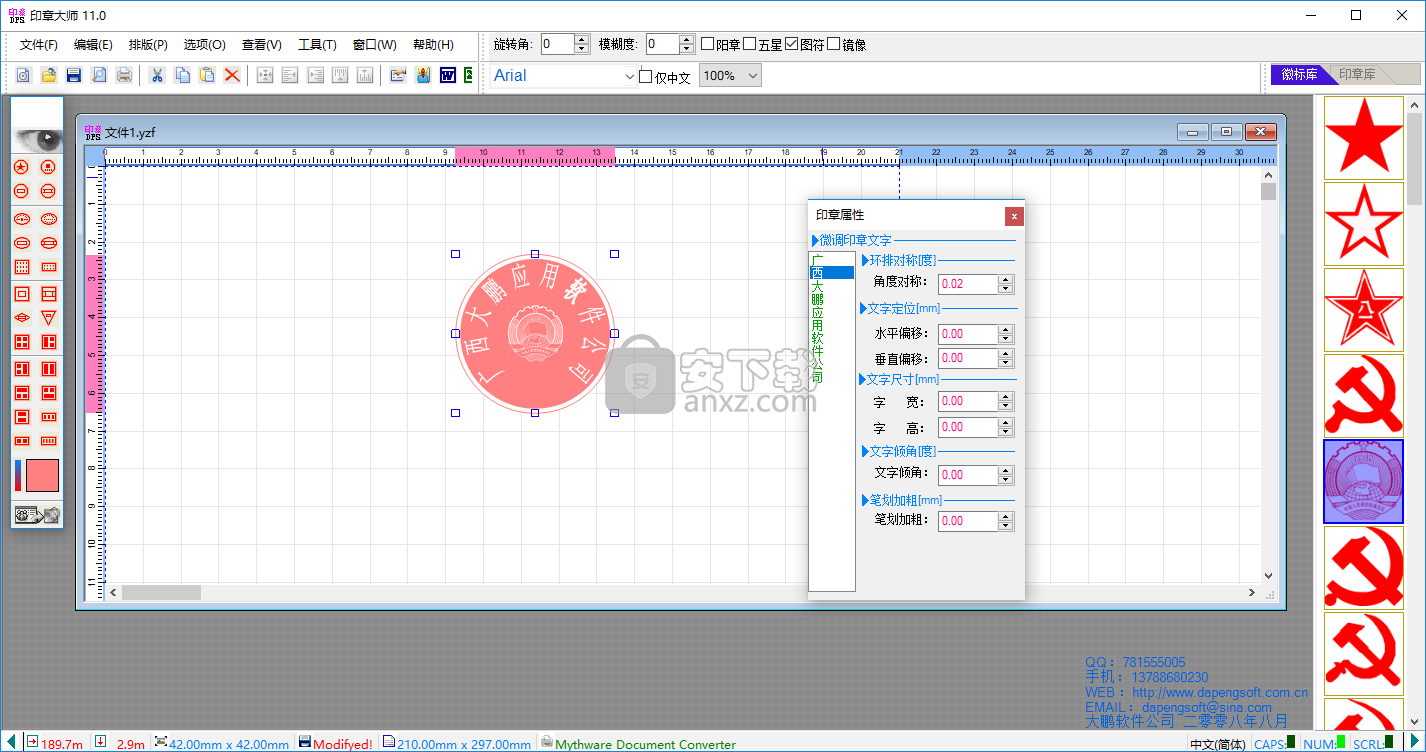Click the Paste clipboard icon
The height and width of the screenshot is (752, 1426).
click(207, 75)
